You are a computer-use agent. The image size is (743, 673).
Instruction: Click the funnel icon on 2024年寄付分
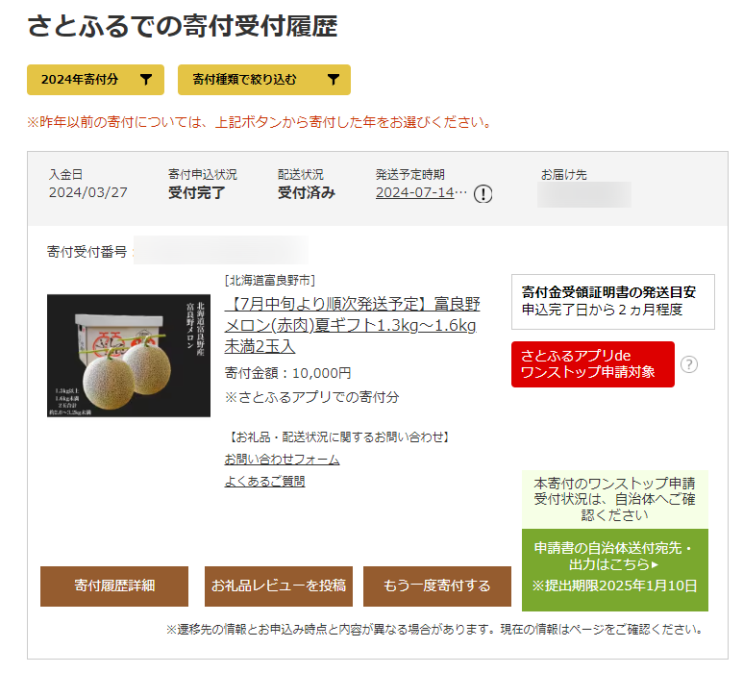146,80
